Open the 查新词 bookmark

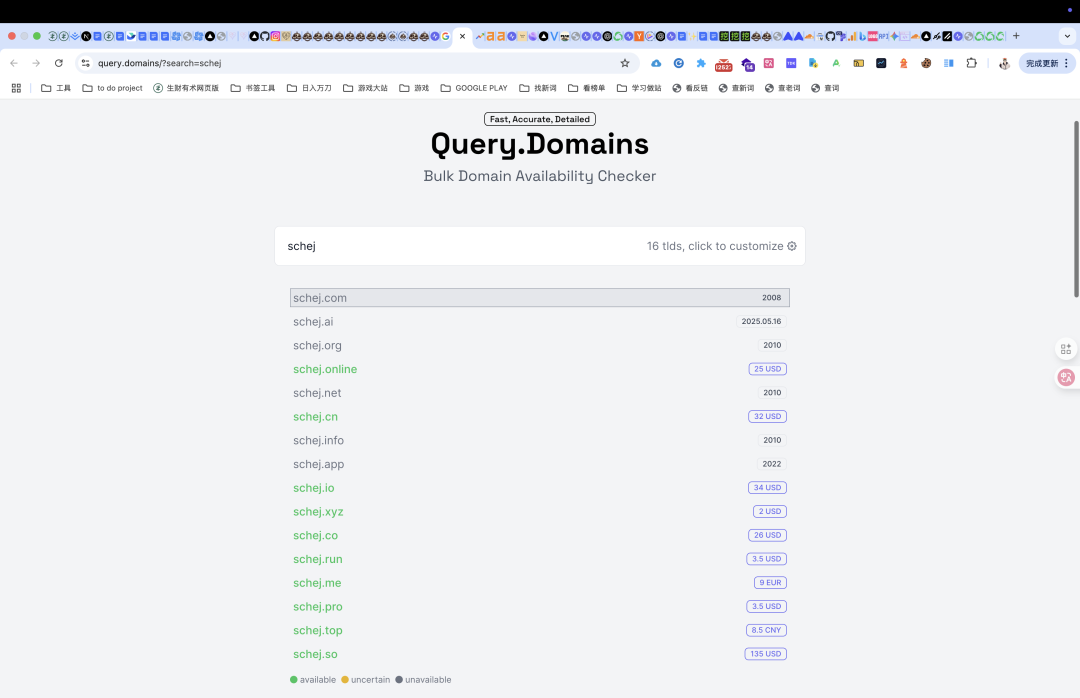(736, 88)
